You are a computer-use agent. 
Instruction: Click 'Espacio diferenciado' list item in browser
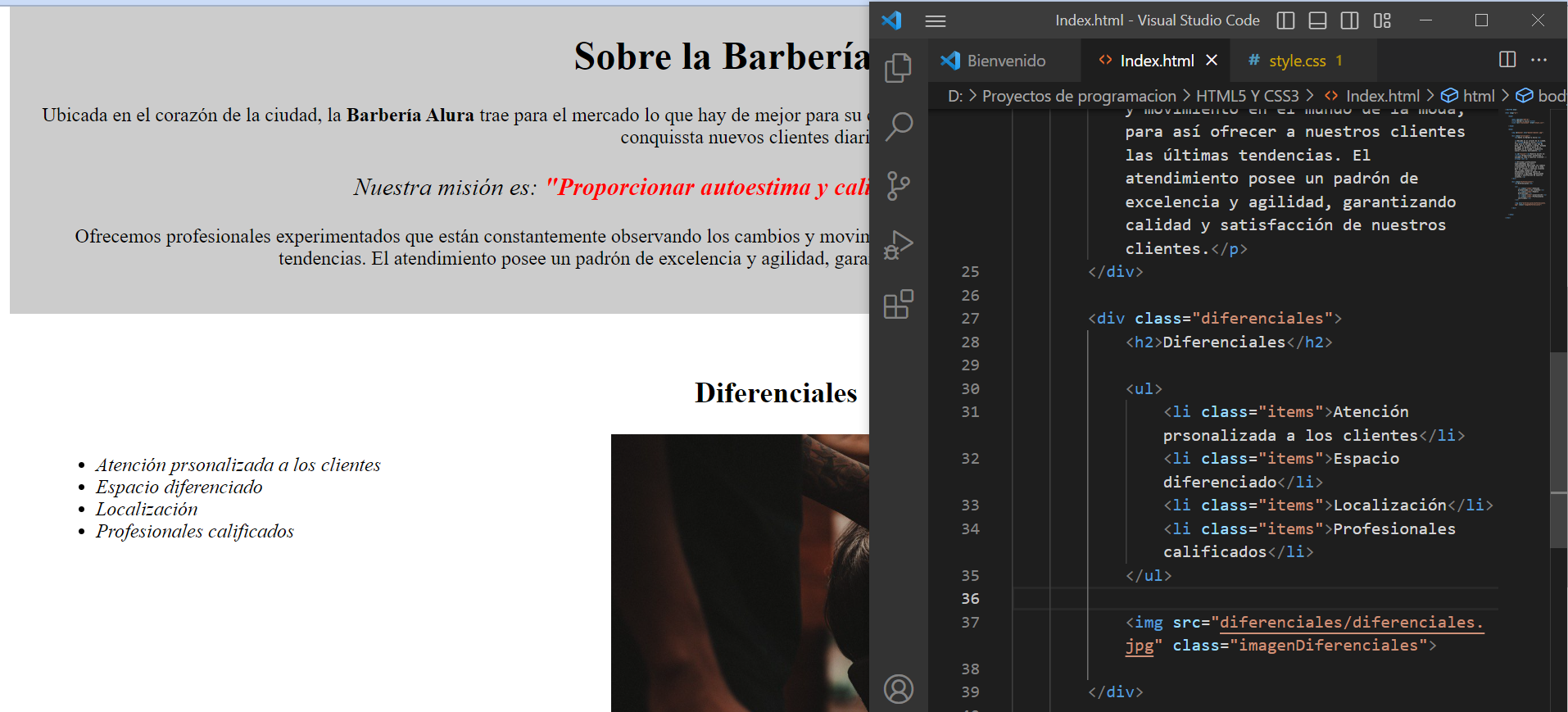click(x=179, y=487)
